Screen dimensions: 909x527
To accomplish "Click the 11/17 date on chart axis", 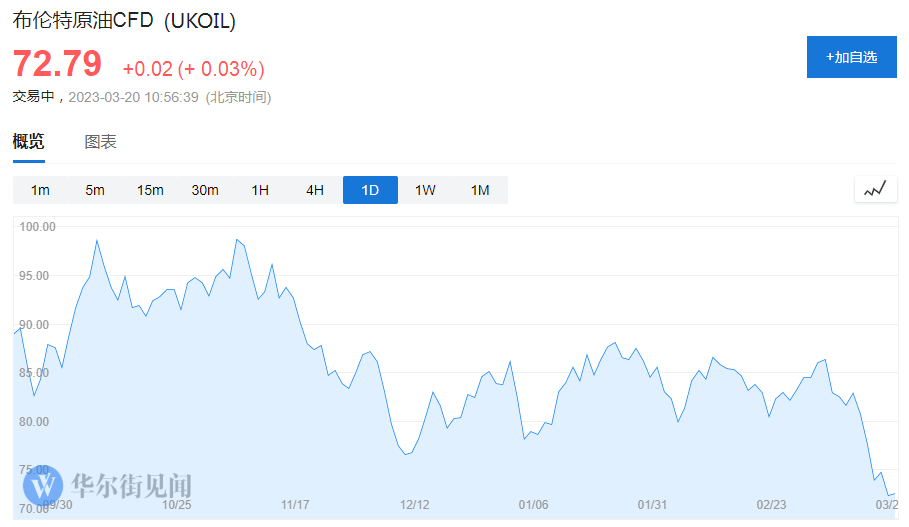I will (295, 505).
